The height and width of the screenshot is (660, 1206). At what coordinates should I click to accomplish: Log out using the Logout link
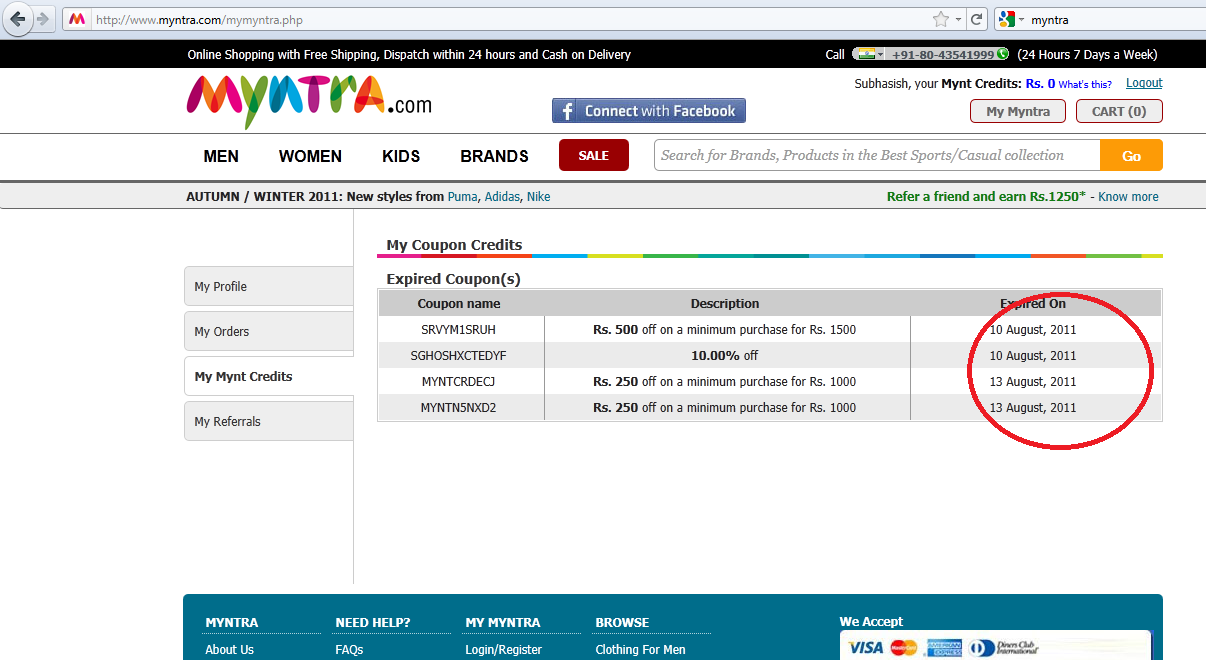click(1144, 83)
